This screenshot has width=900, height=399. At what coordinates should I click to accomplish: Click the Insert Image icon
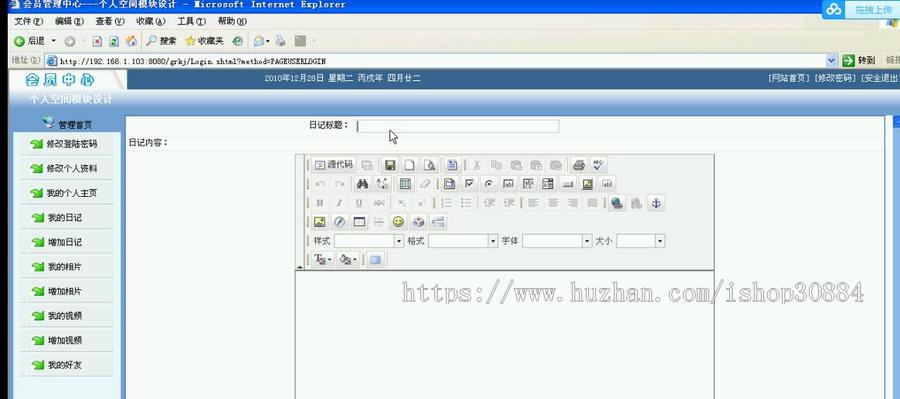[x=320, y=222]
